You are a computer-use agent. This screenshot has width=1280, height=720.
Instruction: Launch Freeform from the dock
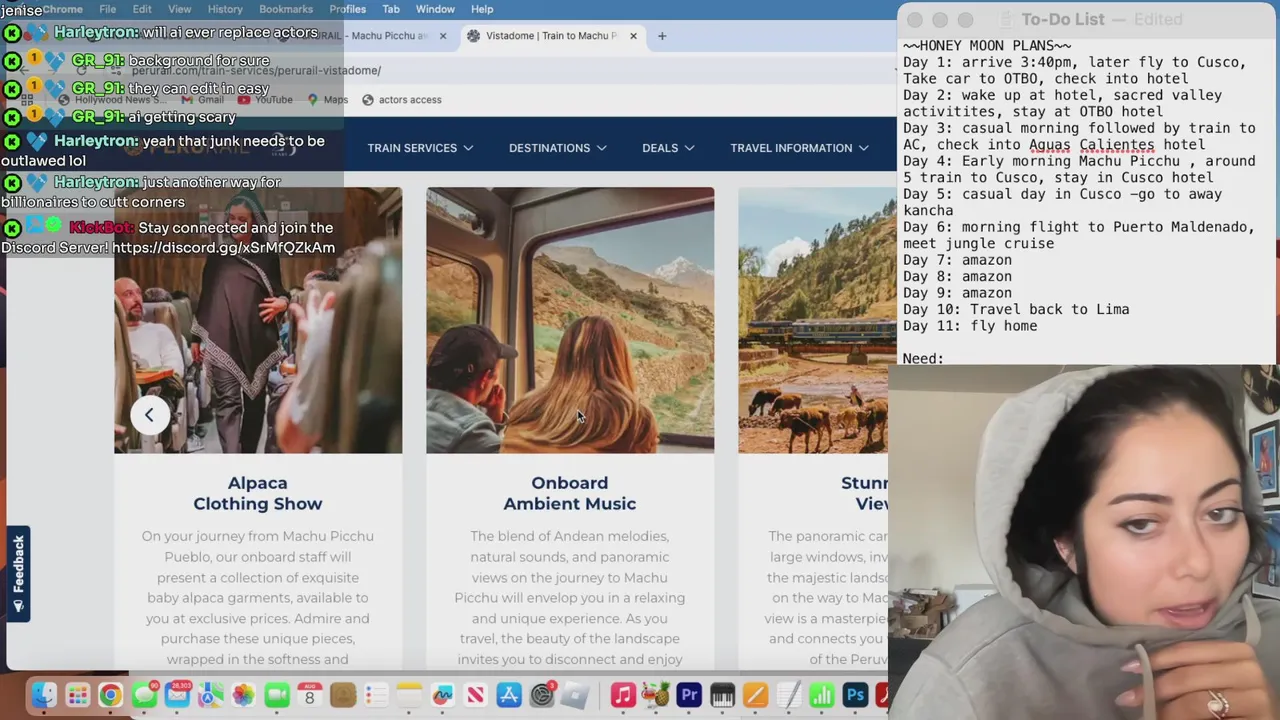442,695
